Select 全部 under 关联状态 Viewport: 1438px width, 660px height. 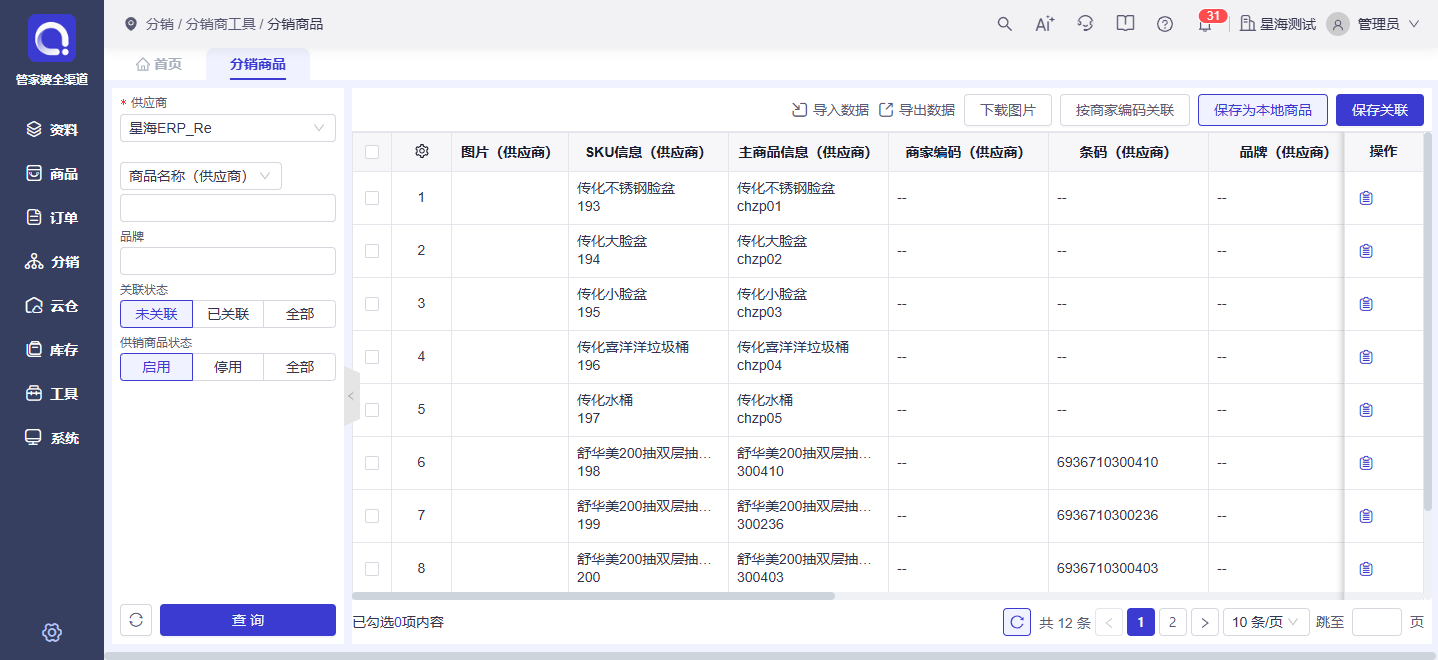click(300, 314)
